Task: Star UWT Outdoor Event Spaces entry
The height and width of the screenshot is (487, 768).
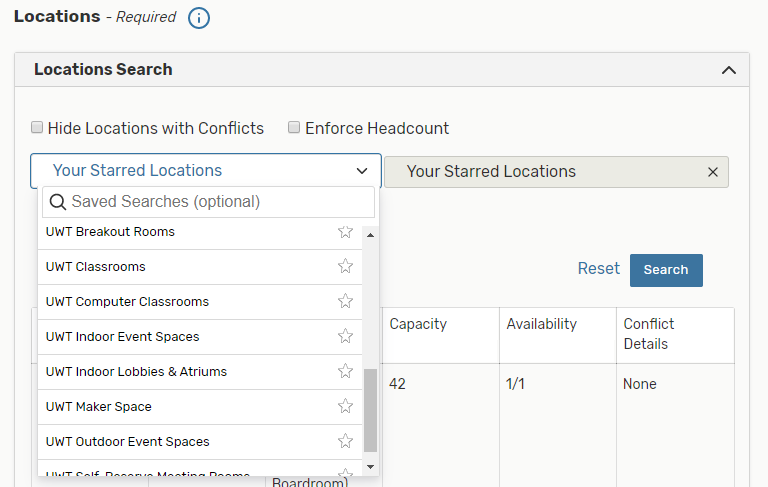Action: (x=345, y=441)
